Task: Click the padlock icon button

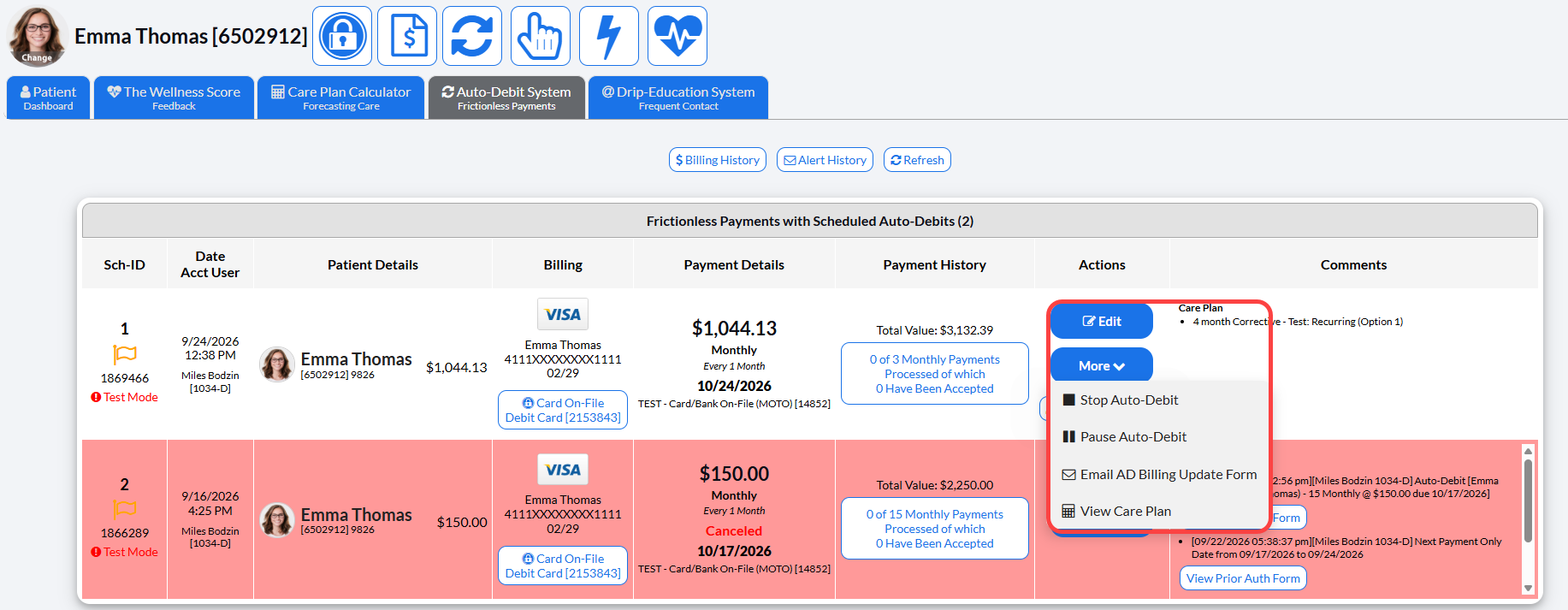Action: 342,36
